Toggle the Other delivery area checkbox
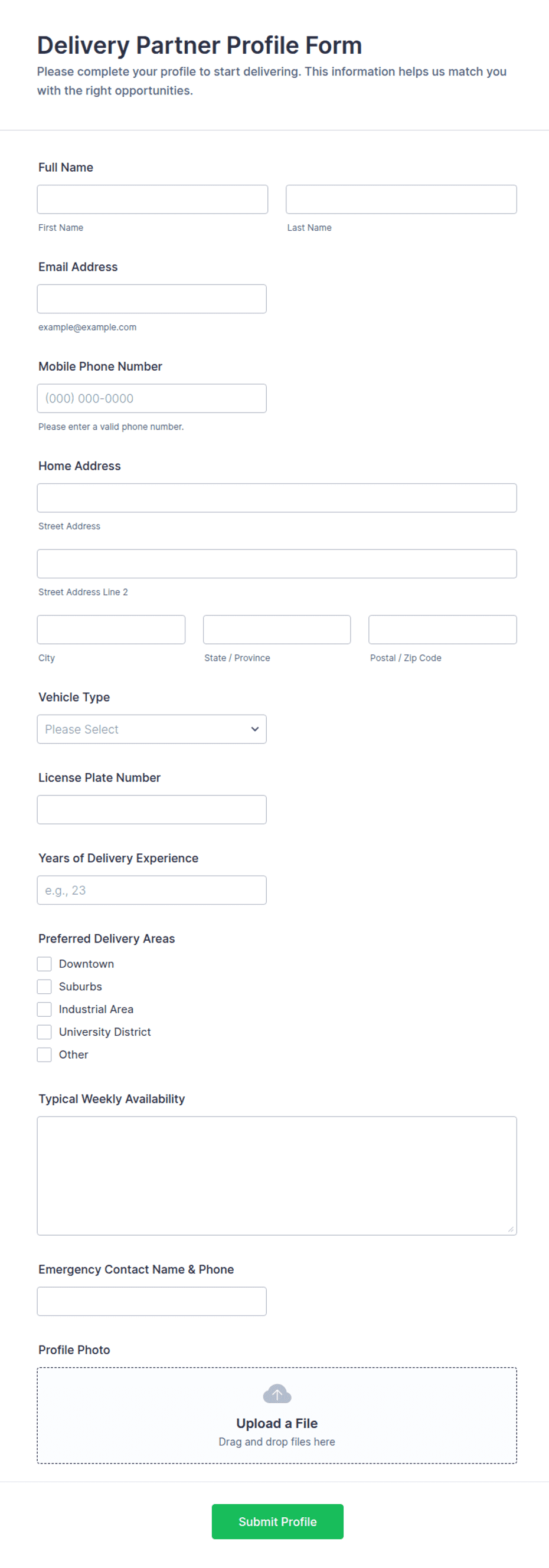This screenshot has width=549, height=1568. coord(44,1054)
